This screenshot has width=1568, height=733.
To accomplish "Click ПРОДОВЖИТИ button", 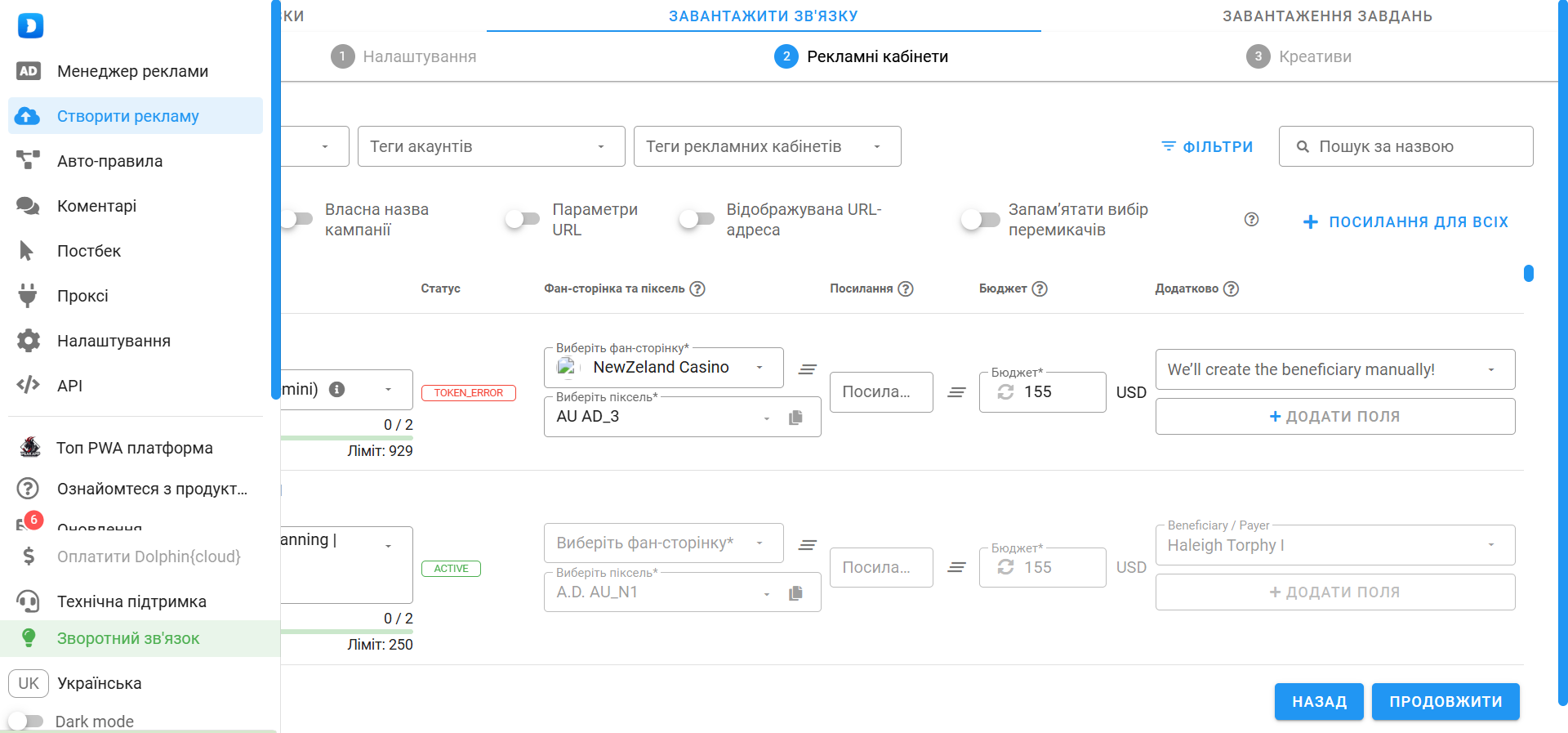I will click(1445, 701).
